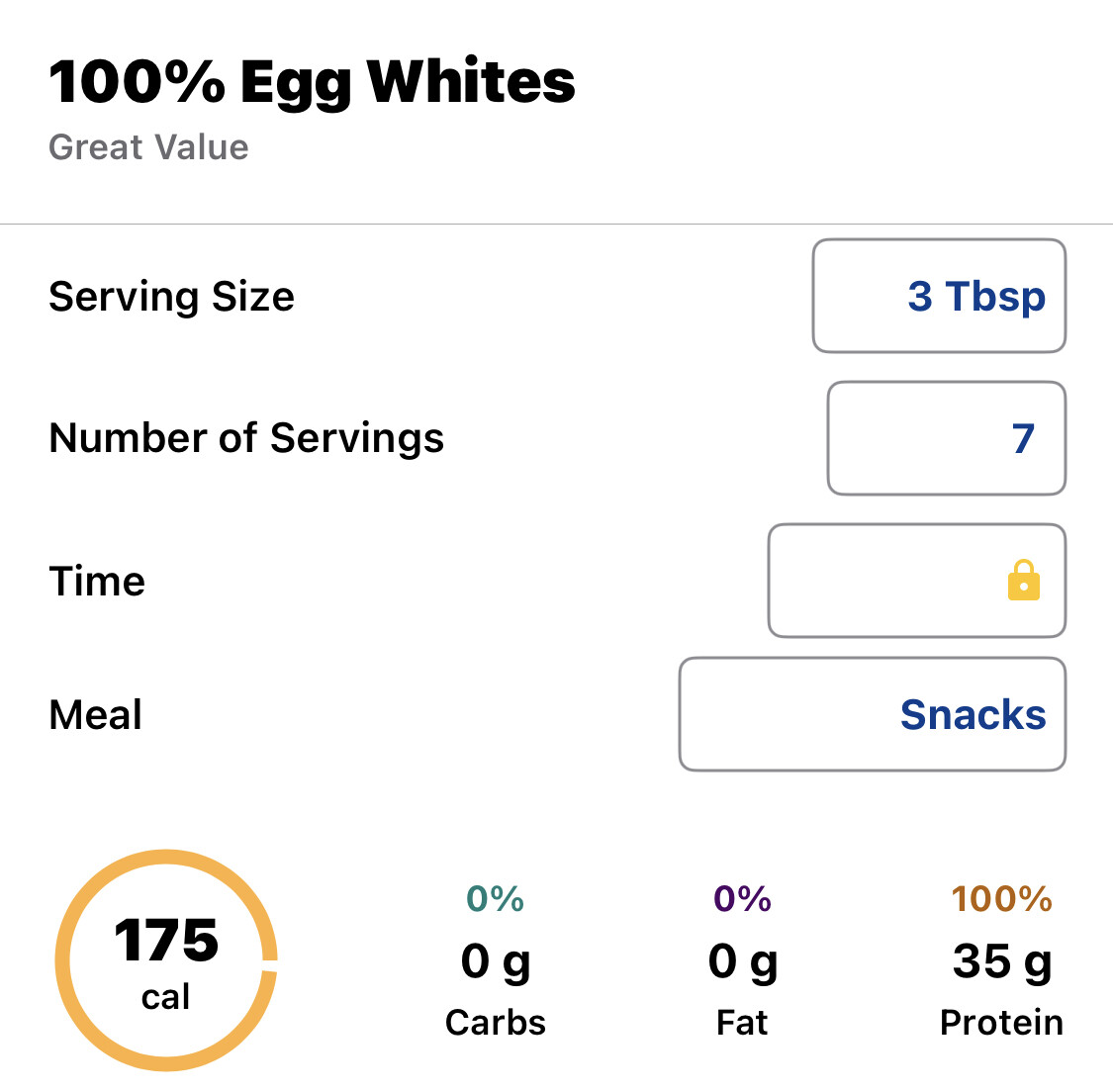
Task: Click the purple 0% fat percentage
Action: click(x=742, y=899)
